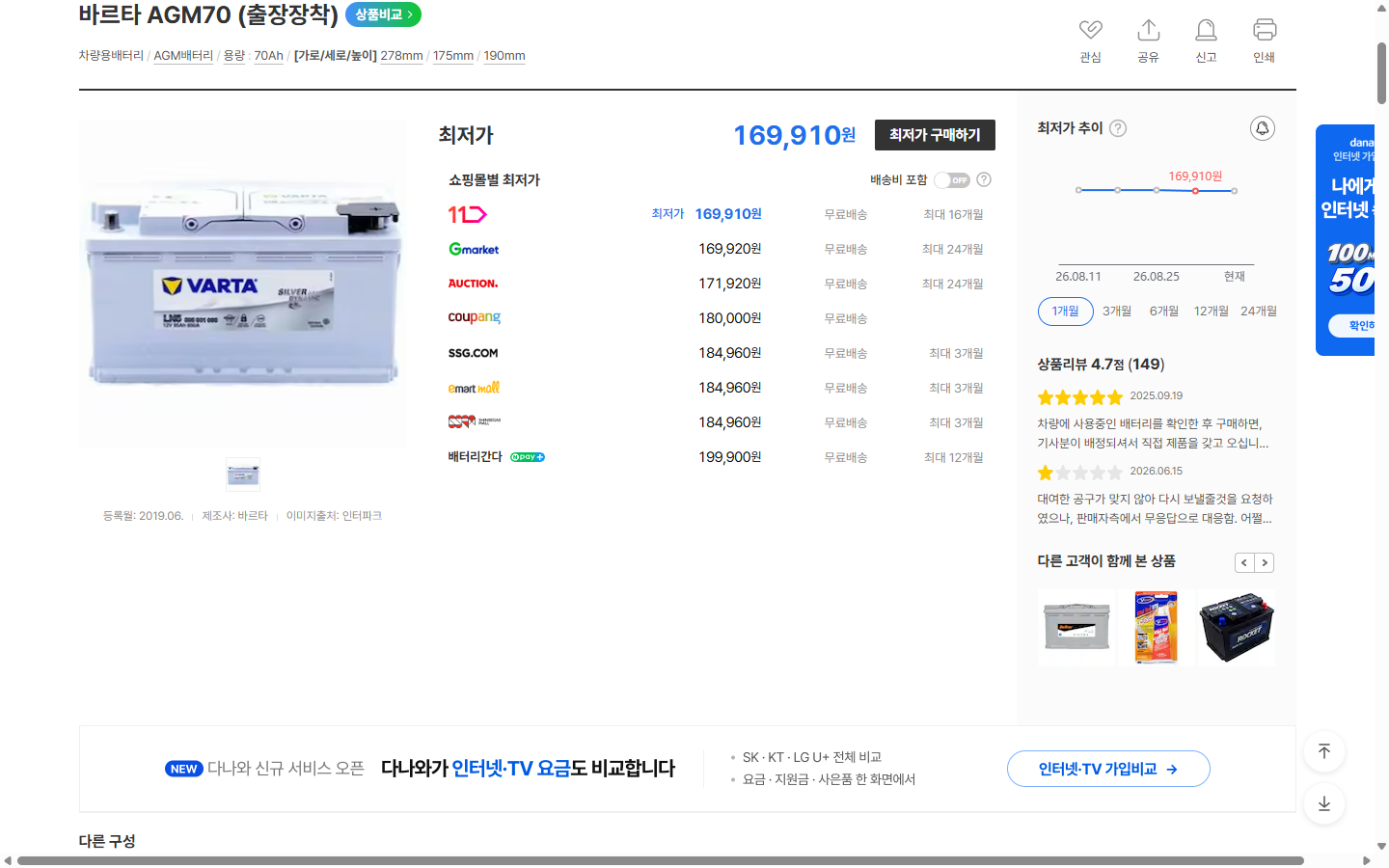Screen dimensions: 1389x868
Task: Click the 상품리뷰 4.7점 (149) heading
Action: pyautogui.click(x=1101, y=365)
